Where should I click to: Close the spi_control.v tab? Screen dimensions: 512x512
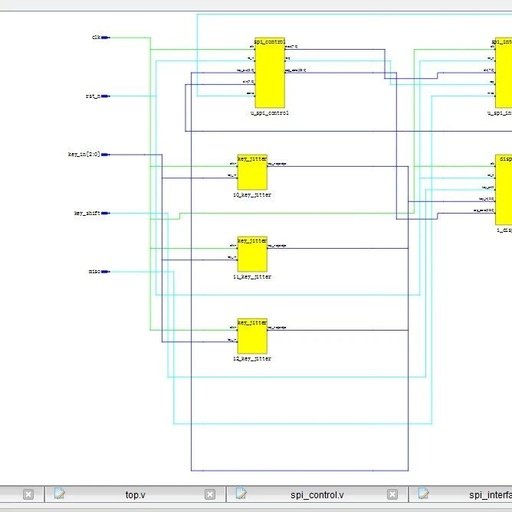point(392,494)
